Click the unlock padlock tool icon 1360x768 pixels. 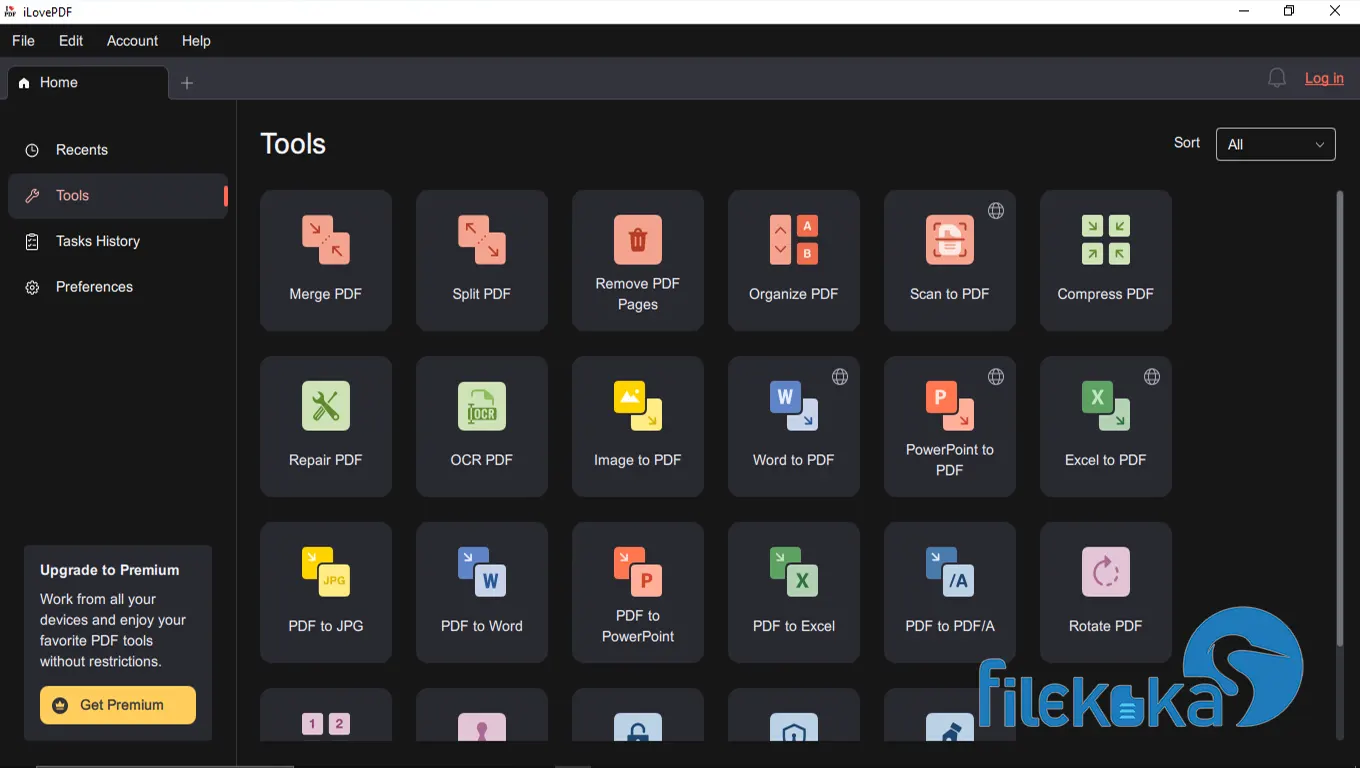(x=638, y=727)
